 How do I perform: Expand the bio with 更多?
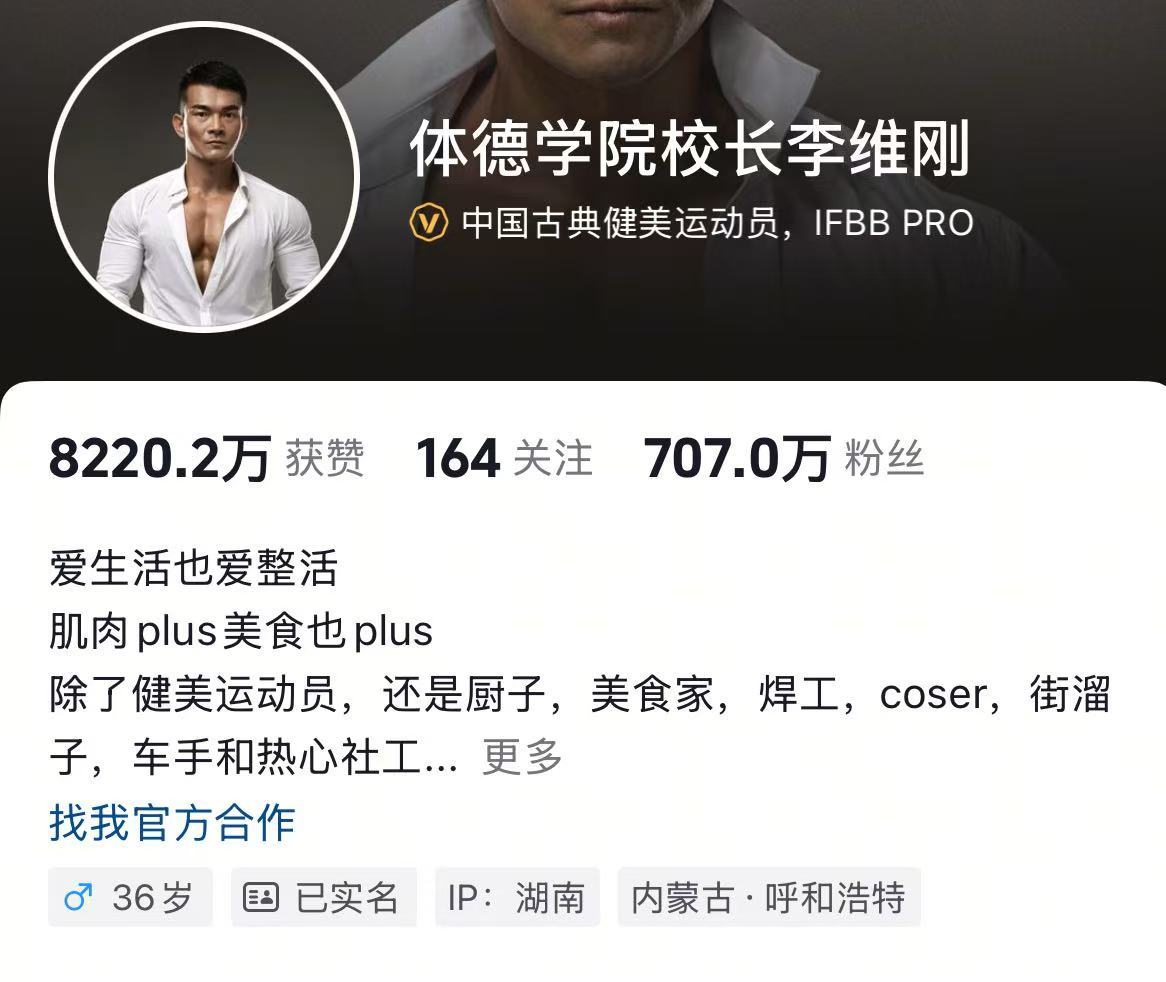tap(522, 757)
